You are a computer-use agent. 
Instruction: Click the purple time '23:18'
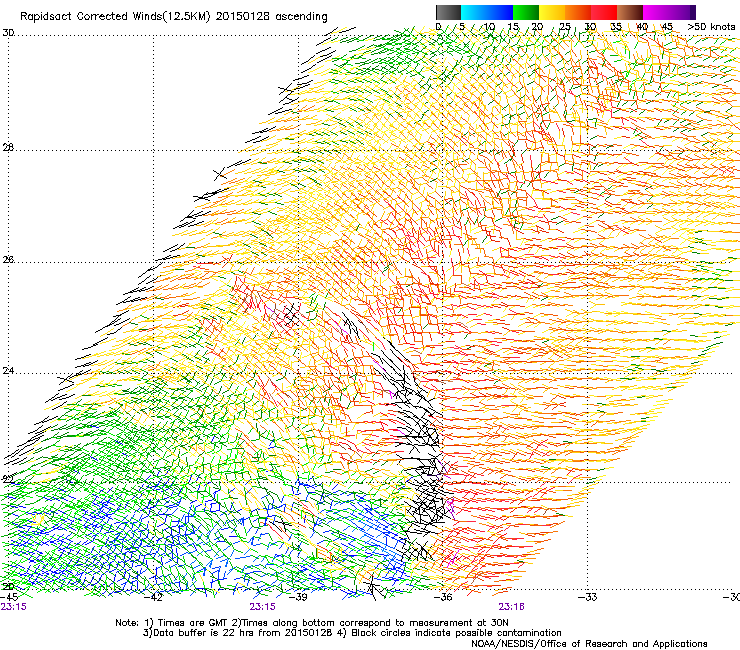click(x=512, y=607)
